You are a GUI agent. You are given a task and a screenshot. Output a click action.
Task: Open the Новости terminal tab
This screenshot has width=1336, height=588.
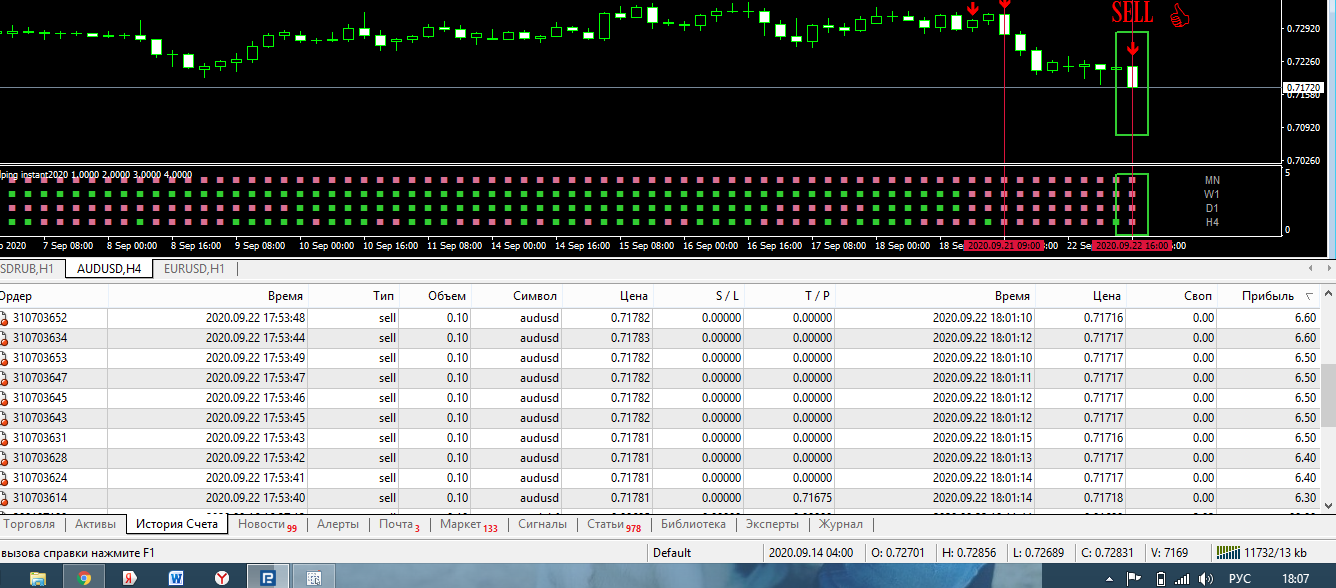coord(261,524)
